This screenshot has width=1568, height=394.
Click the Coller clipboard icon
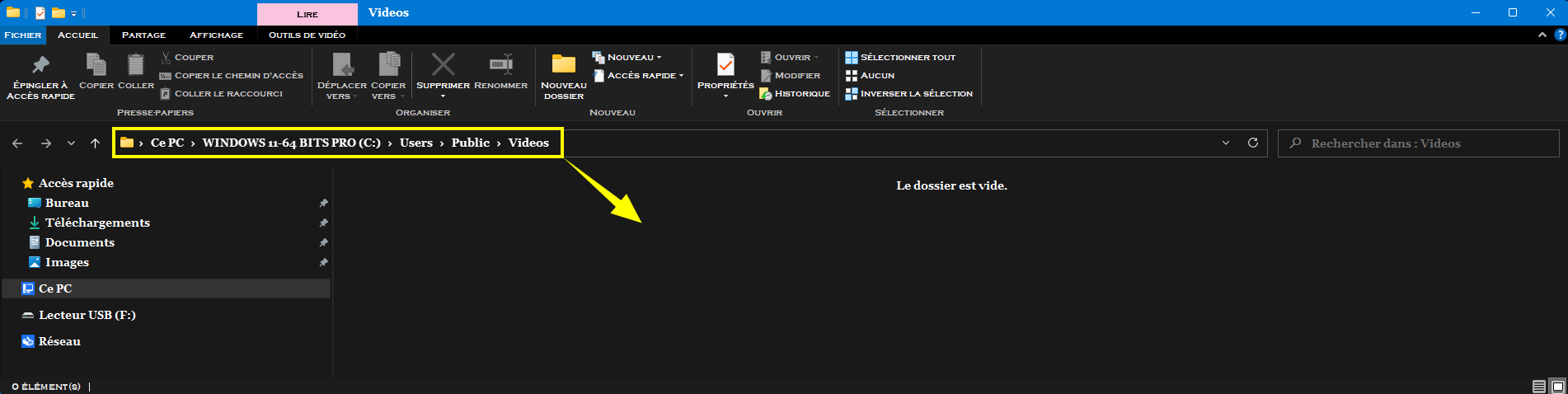click(x=136, y=64)
